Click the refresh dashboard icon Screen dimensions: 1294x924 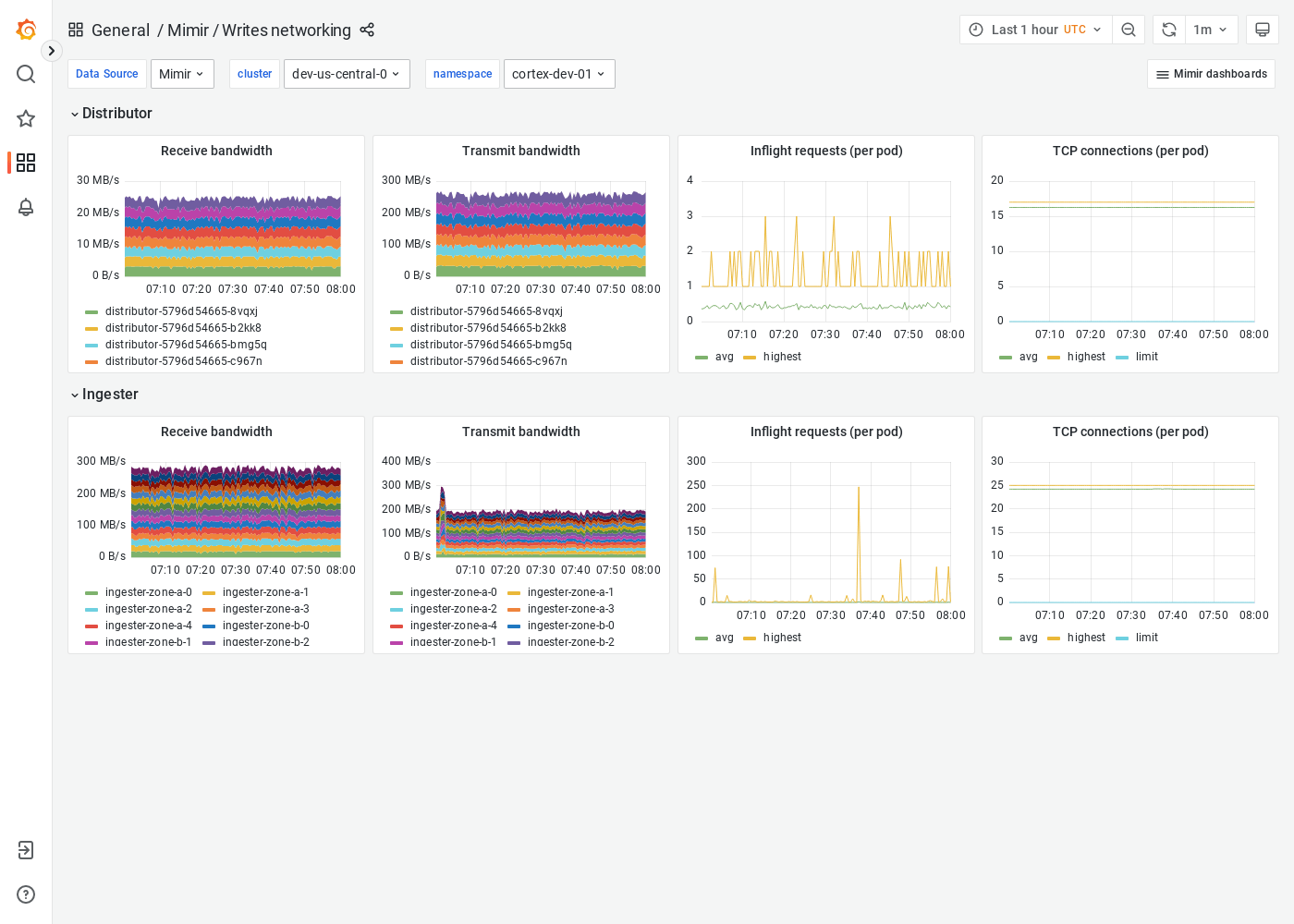click(x=1168, y=29)
